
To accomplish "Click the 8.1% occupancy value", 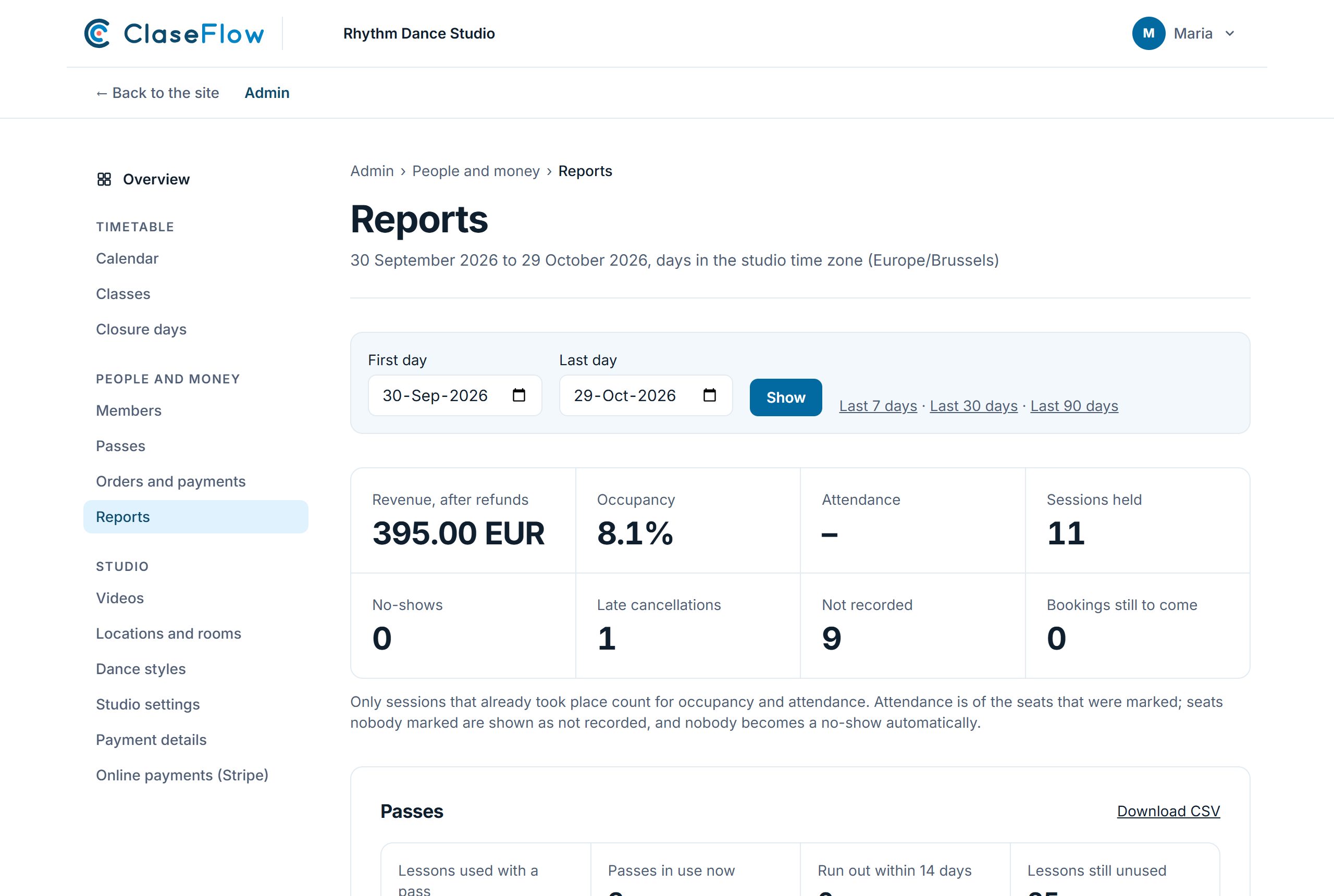I will click(x=635, y=533).
